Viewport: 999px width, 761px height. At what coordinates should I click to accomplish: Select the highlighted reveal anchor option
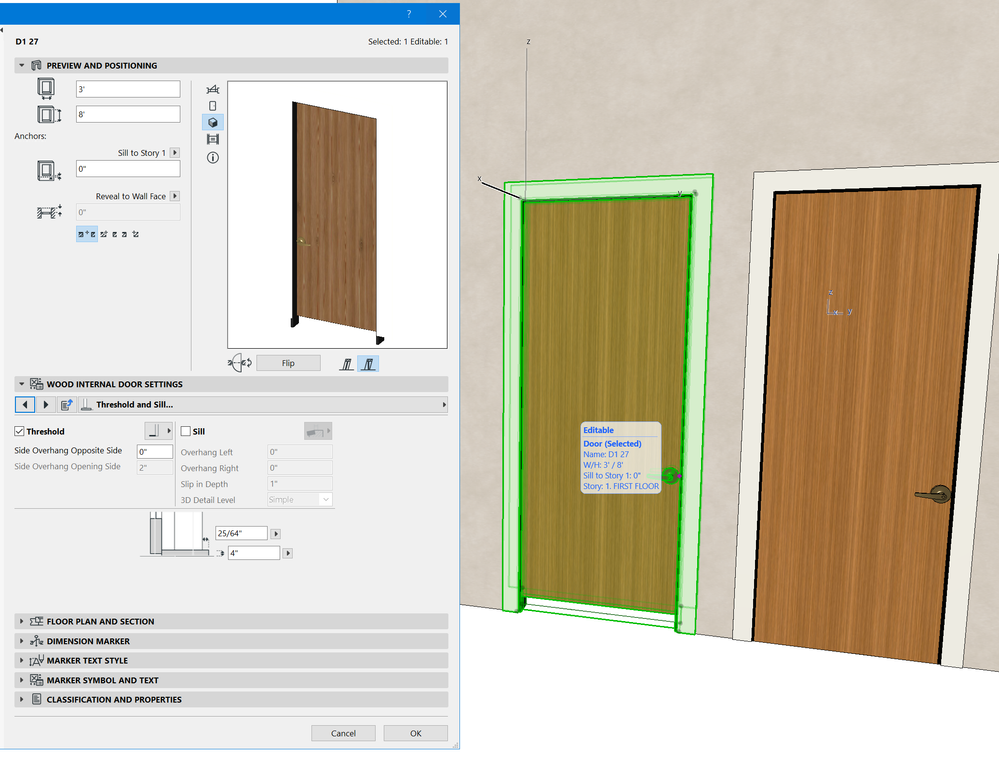point(87,235)
